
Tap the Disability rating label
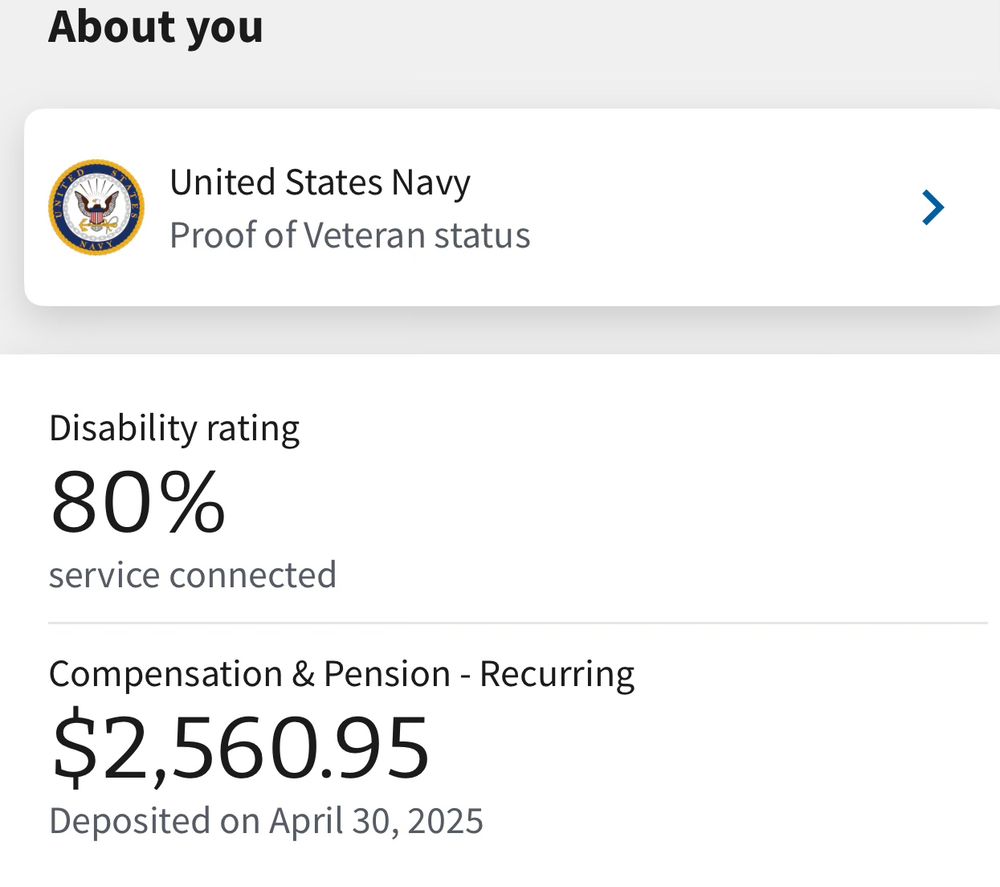tap(174, 429)
